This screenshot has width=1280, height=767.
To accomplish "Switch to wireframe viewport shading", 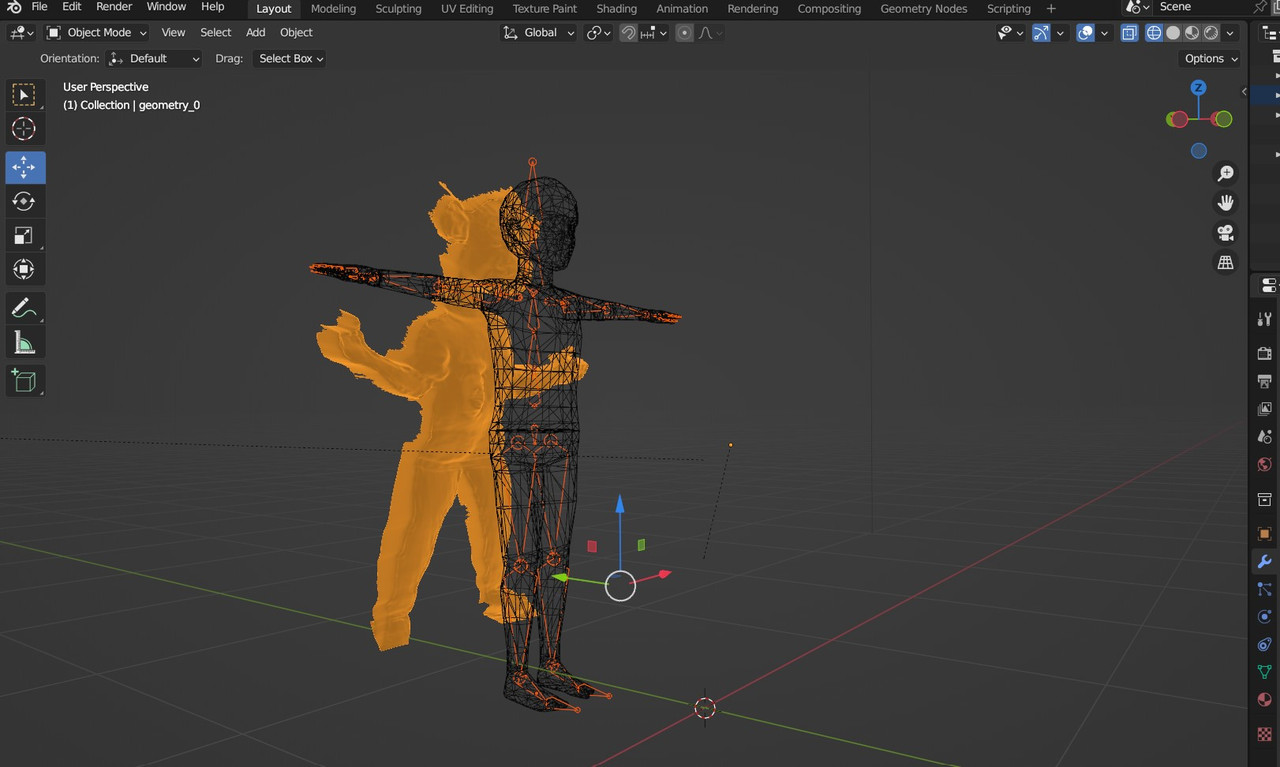I will pyautogui.click(x=1154, y=33).
